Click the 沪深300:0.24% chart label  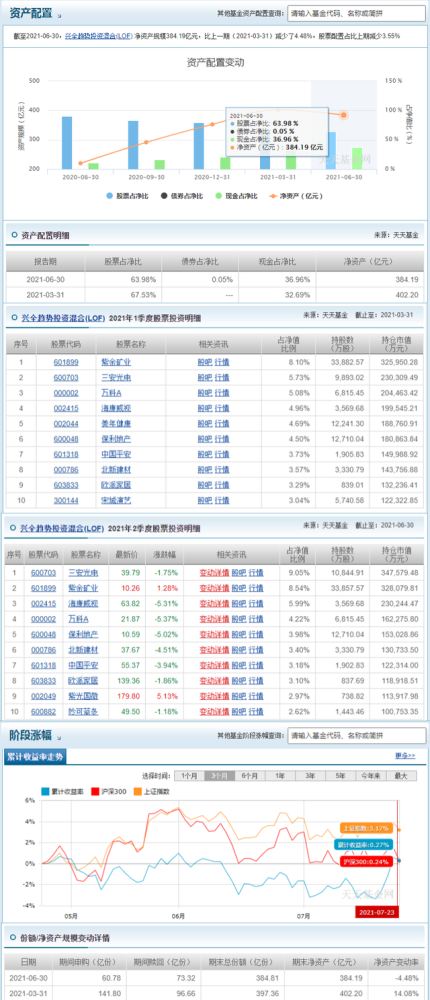(x=366, y=862)
